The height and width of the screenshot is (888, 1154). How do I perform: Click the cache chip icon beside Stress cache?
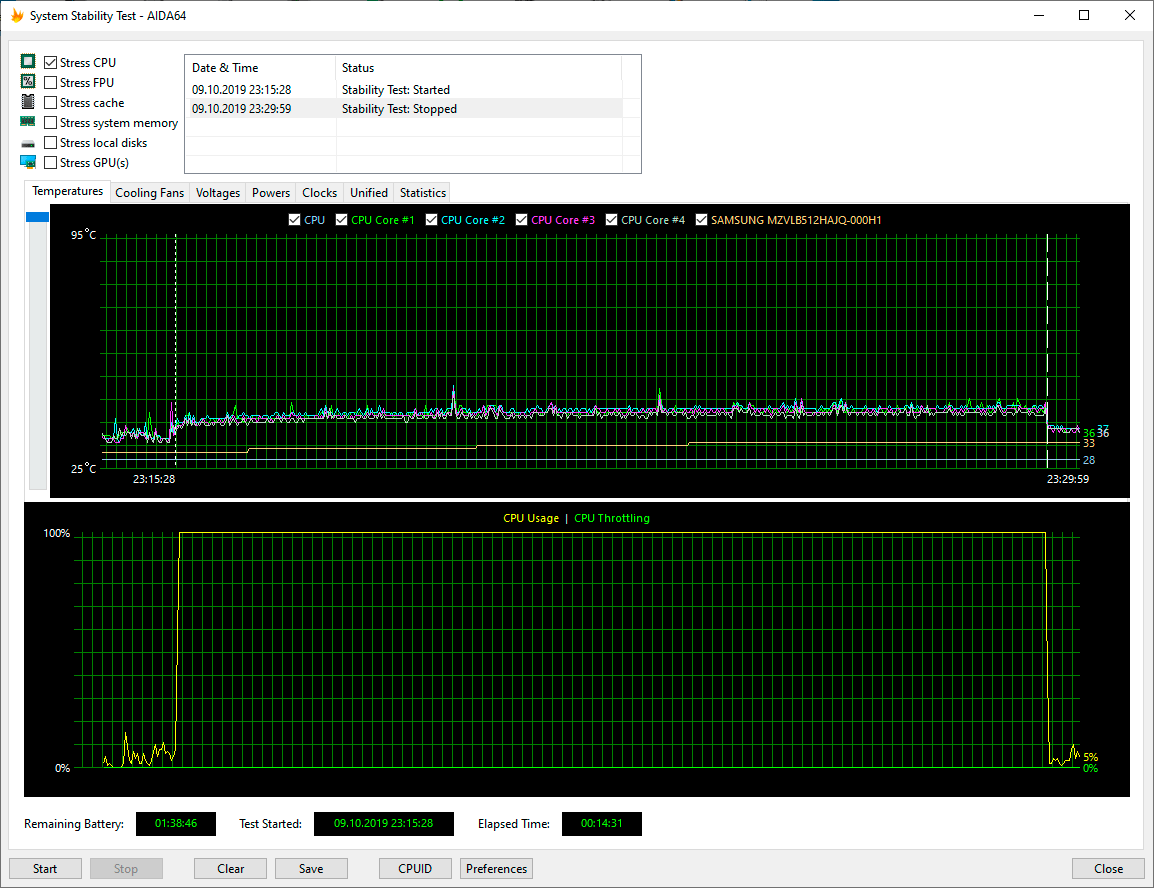(x=28, y=102)
